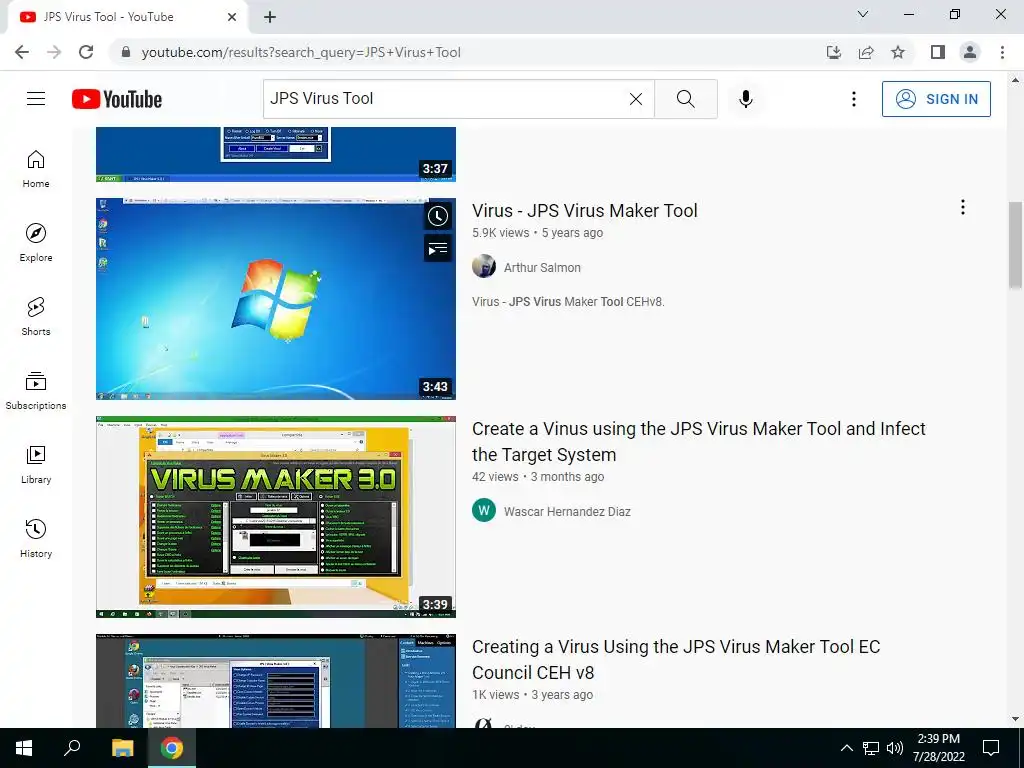Open the tab search chevron
The image size is (1024, 768).
pyautogui.click(x=863, y=14)
